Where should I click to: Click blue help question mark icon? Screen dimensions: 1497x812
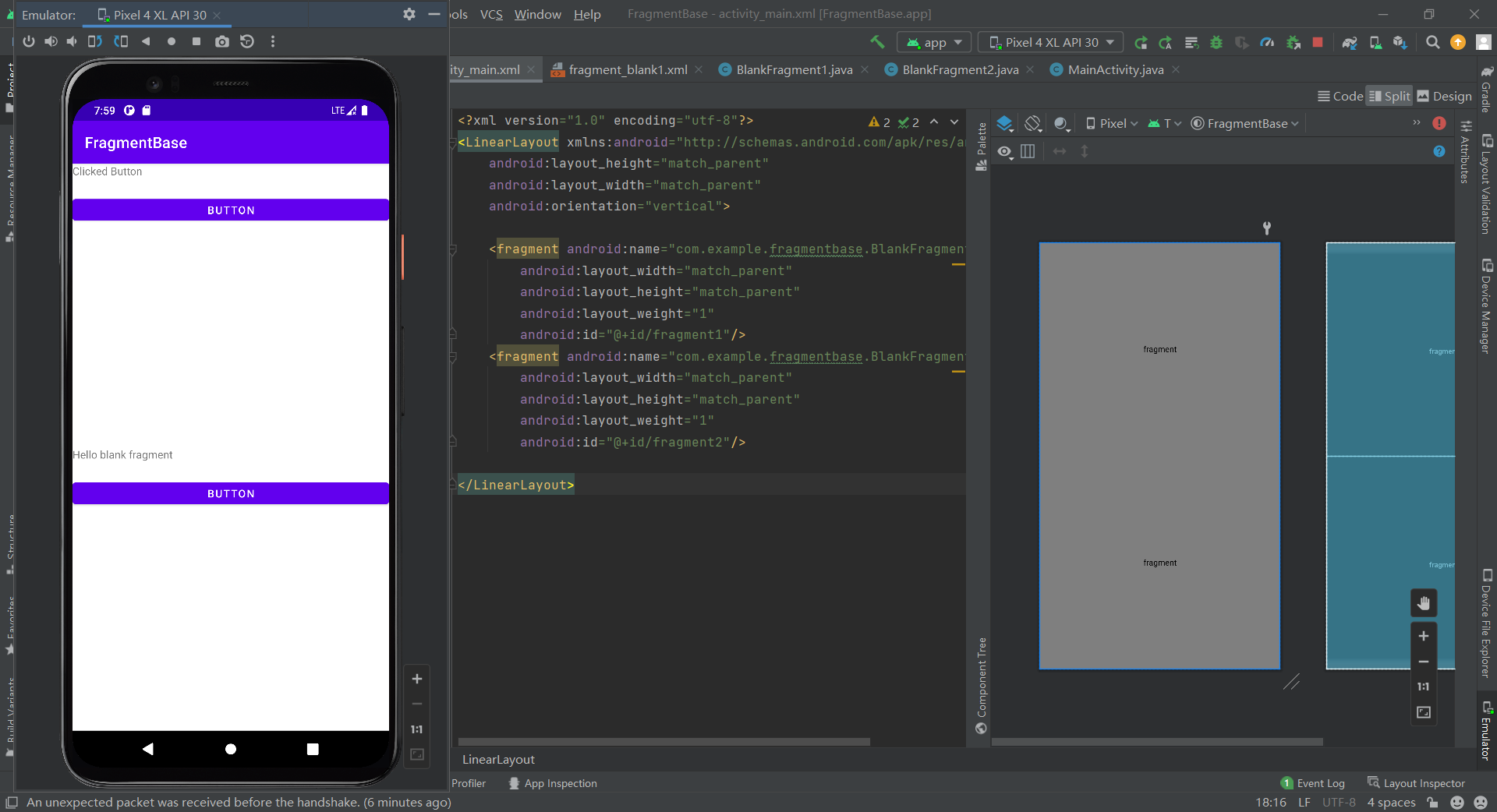[x=1439, y=151]
